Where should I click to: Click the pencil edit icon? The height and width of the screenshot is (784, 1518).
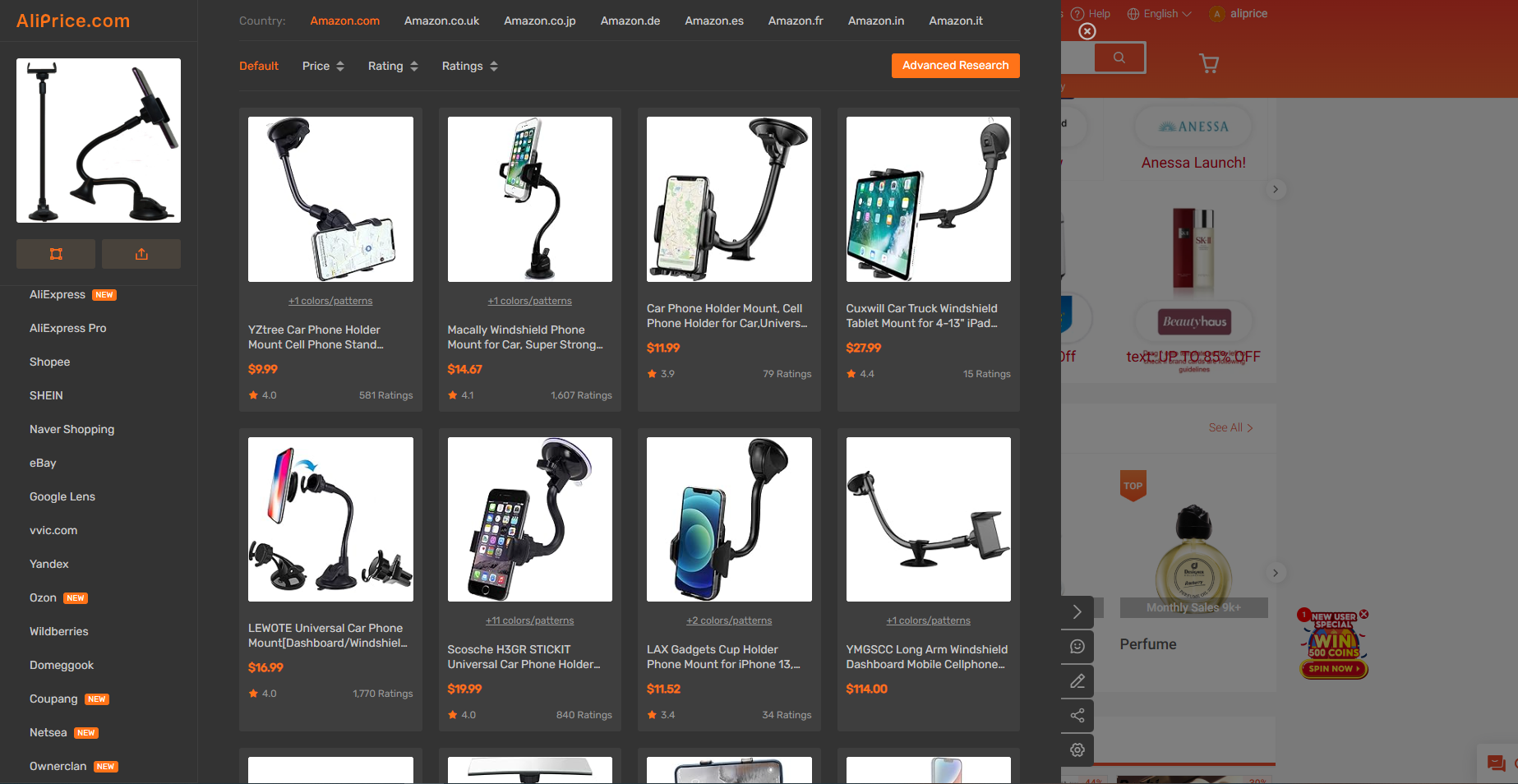[1077, 681]
